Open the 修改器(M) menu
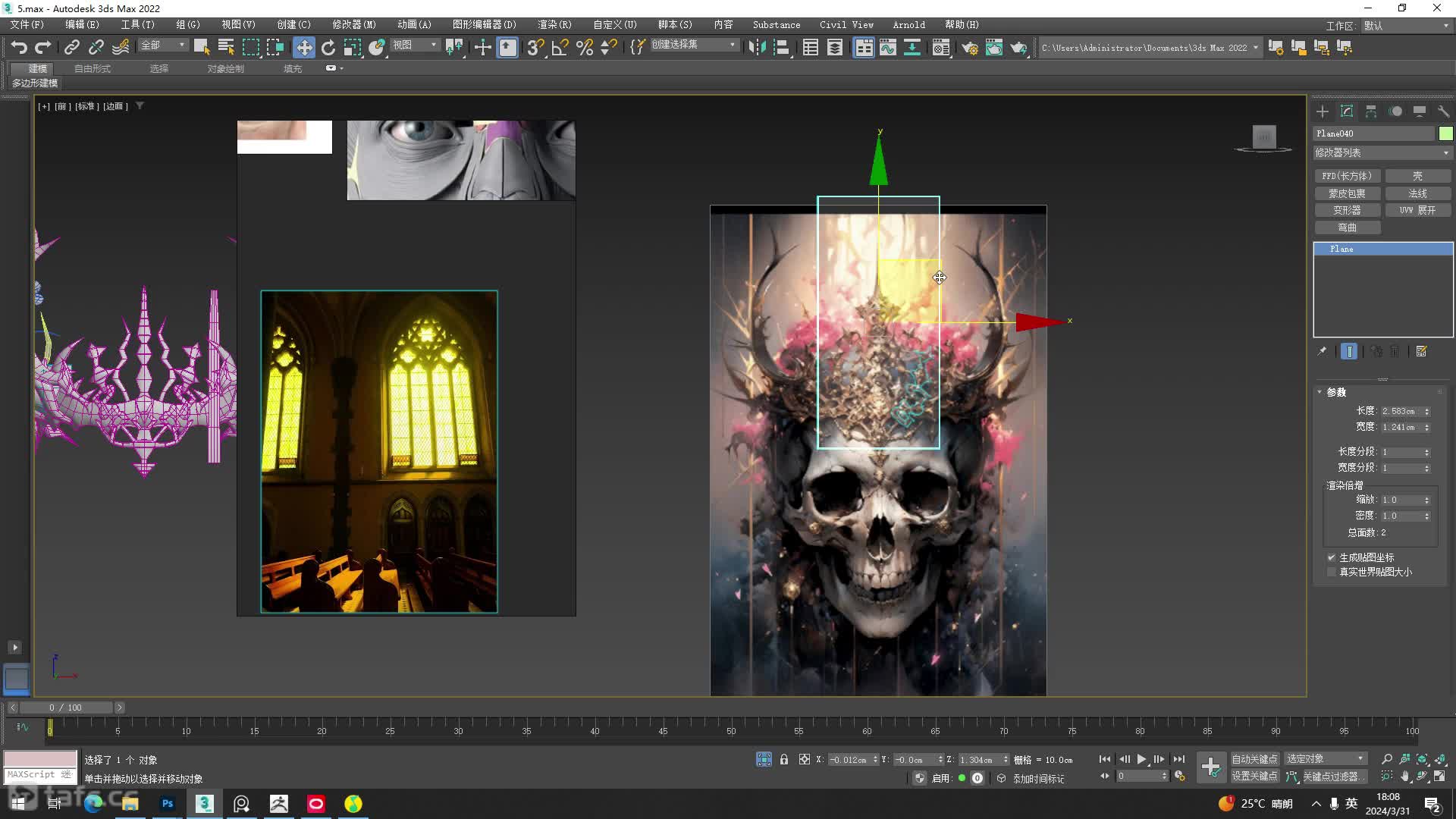1456x819 pixels. tap(353, 25)
